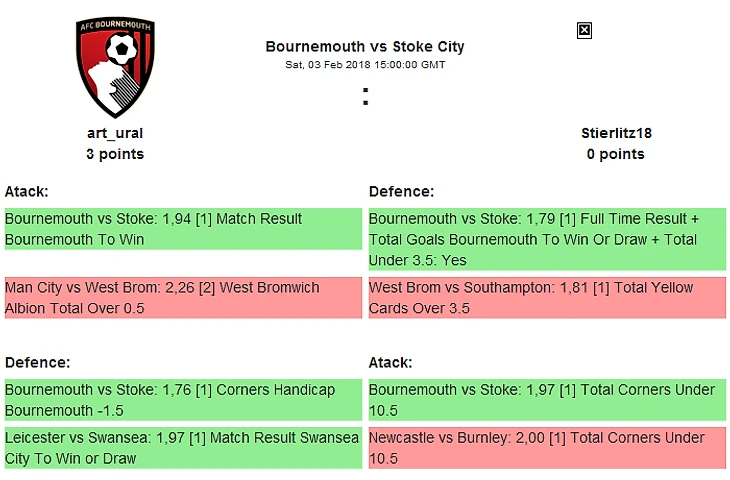Click art_ural's 3 points score
Screen dimensions: 730x480
115,154
